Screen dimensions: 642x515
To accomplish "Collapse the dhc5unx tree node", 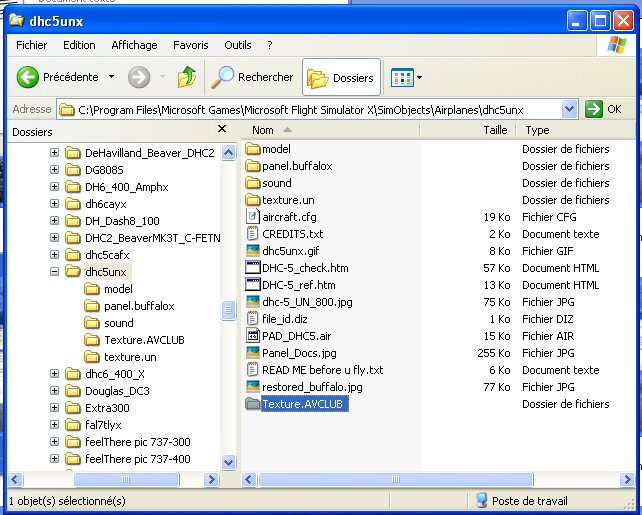I will click(54, 271).
